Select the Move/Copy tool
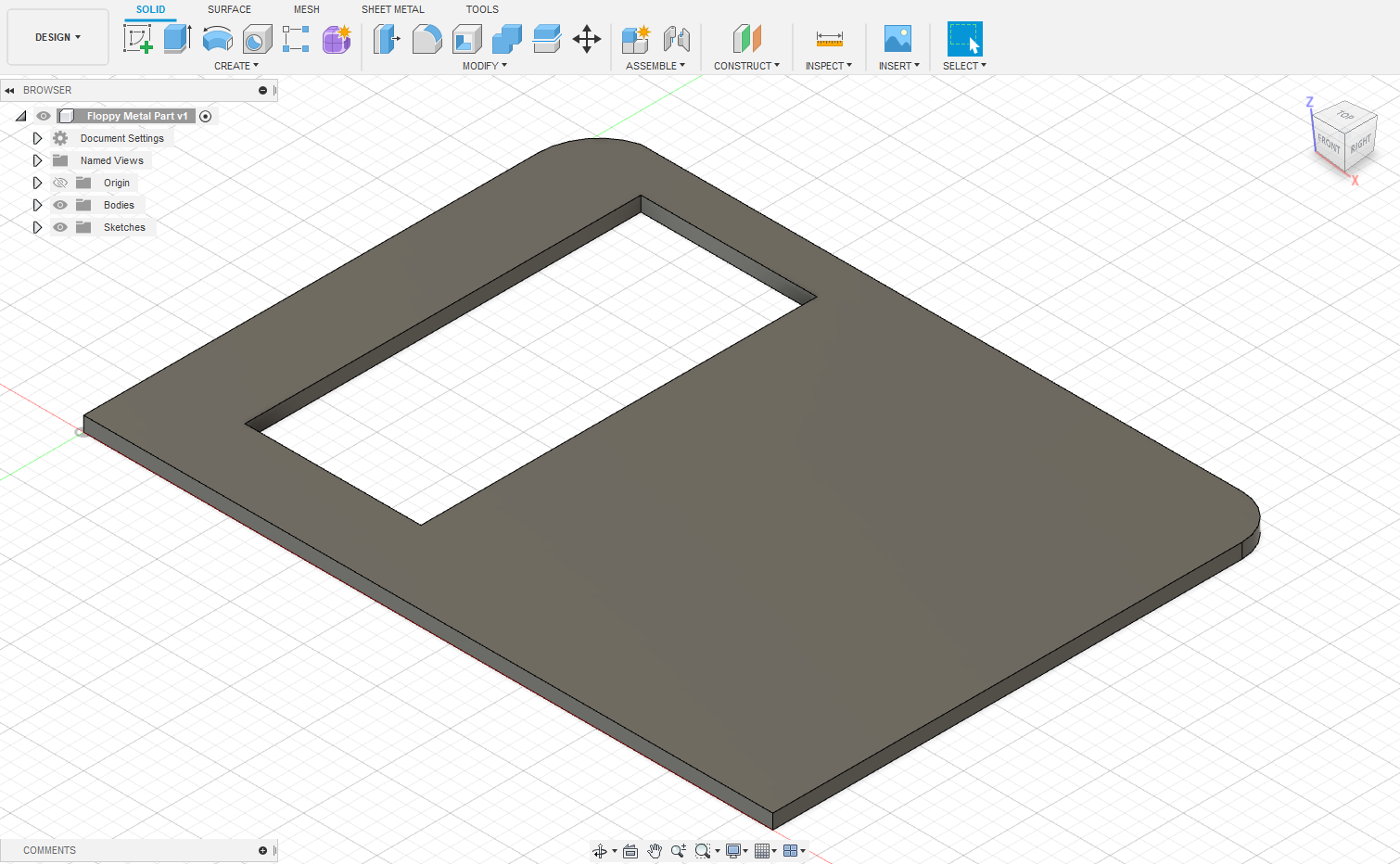 587,39
